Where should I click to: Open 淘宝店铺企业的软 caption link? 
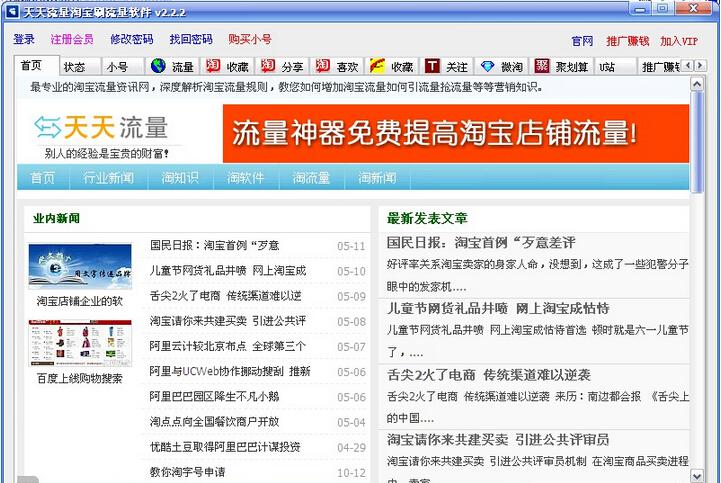[x=80, y=301]
